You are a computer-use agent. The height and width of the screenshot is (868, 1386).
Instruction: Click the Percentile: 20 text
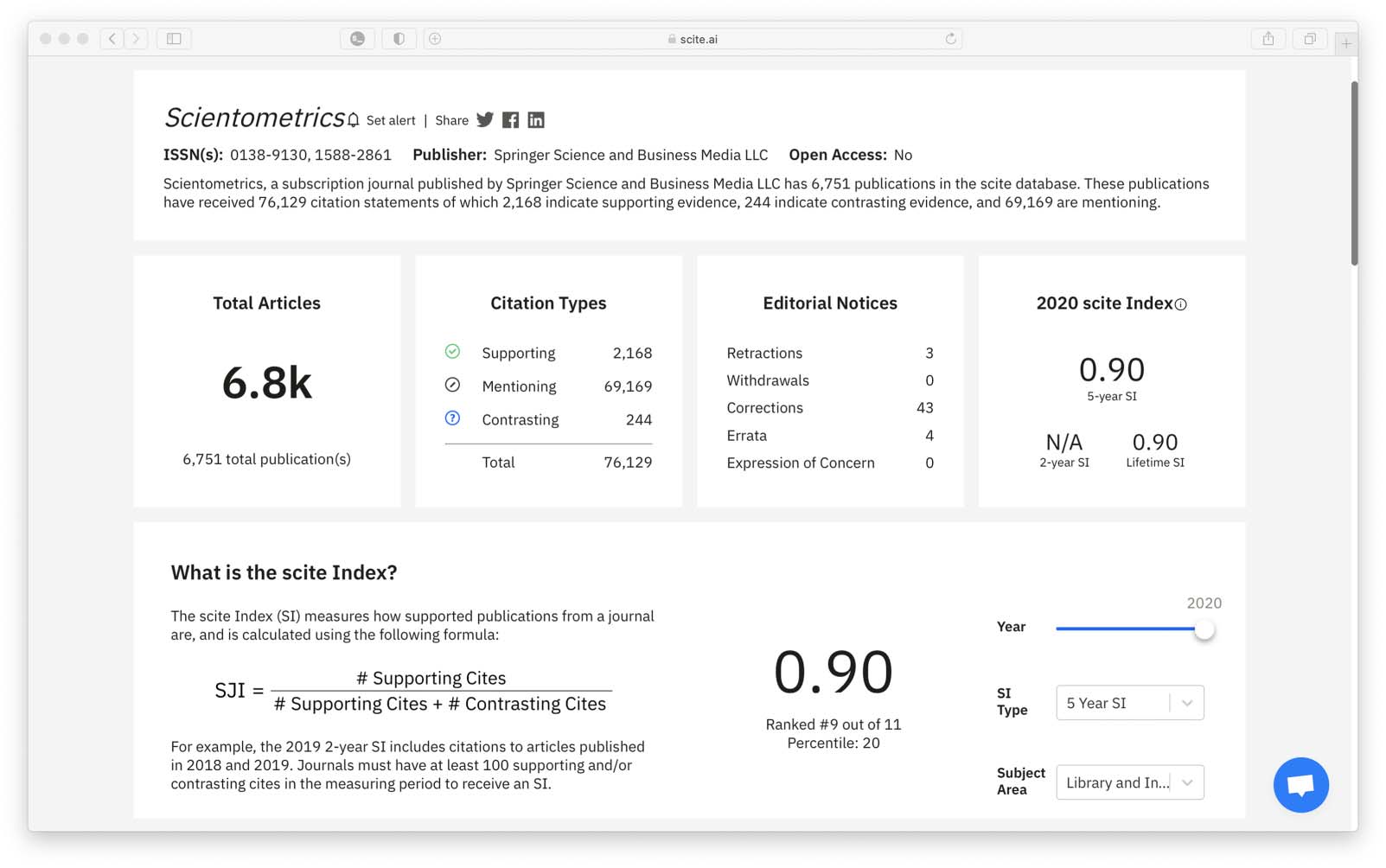point(834,744)
